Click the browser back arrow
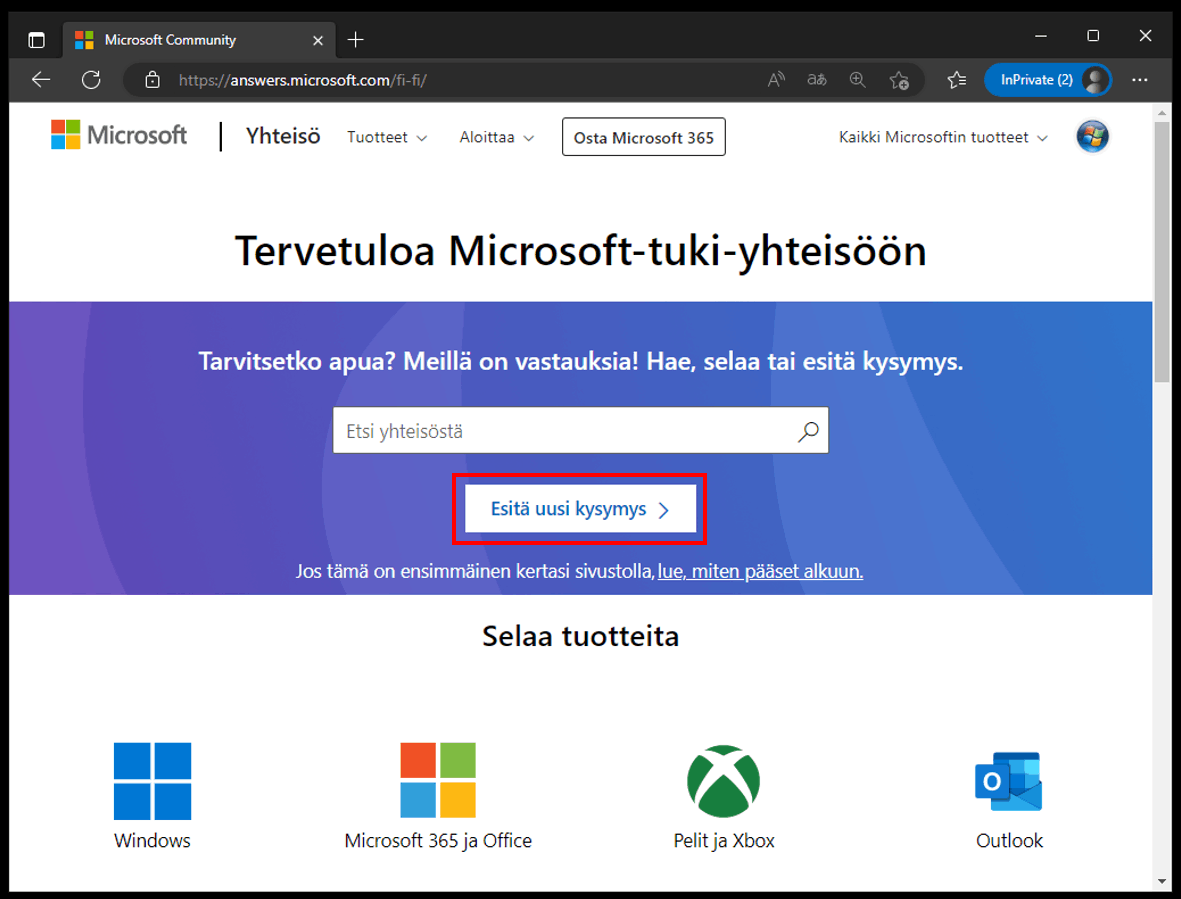 pos(41,80)
